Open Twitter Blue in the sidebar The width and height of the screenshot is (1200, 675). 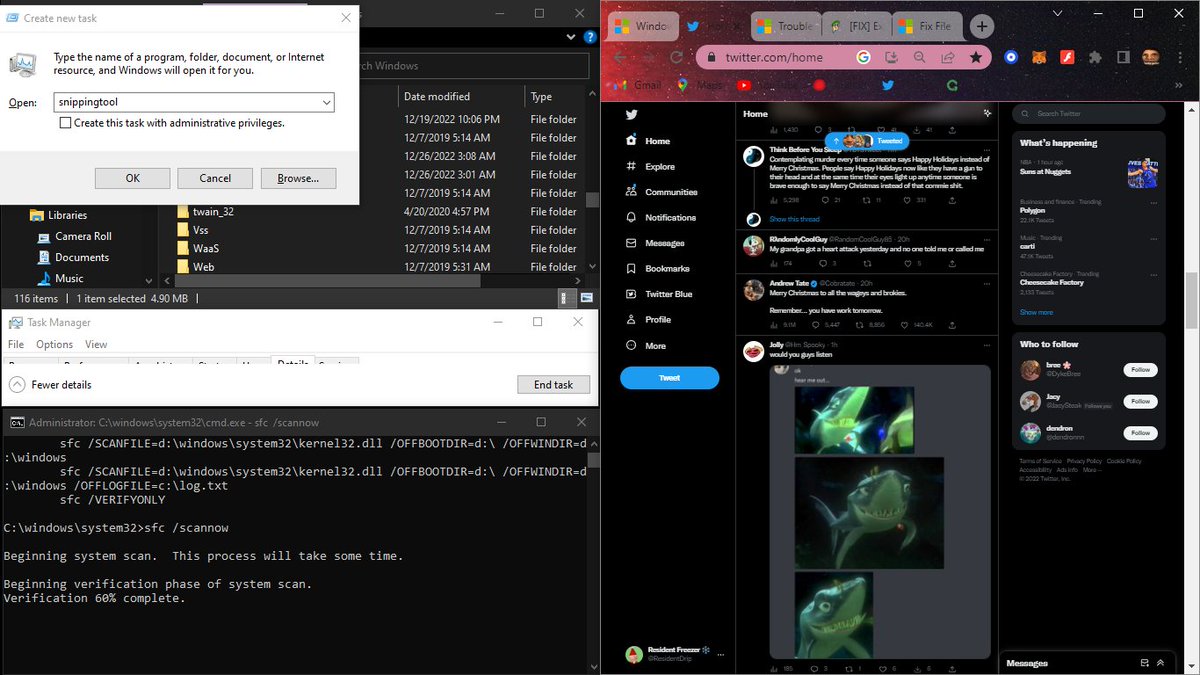(659, 294)
